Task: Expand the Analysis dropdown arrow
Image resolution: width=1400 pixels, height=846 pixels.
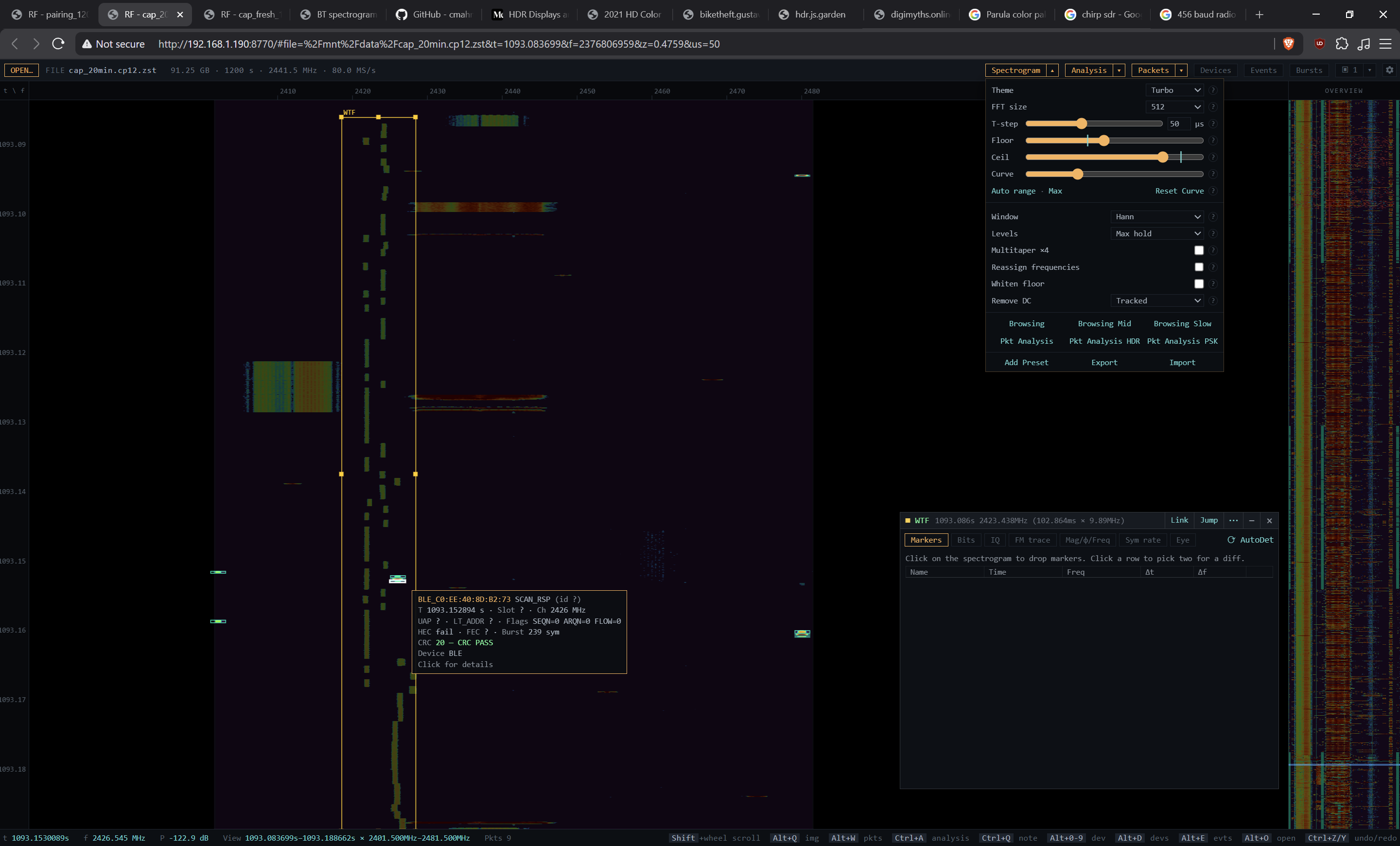Action: coord(1120,70)
